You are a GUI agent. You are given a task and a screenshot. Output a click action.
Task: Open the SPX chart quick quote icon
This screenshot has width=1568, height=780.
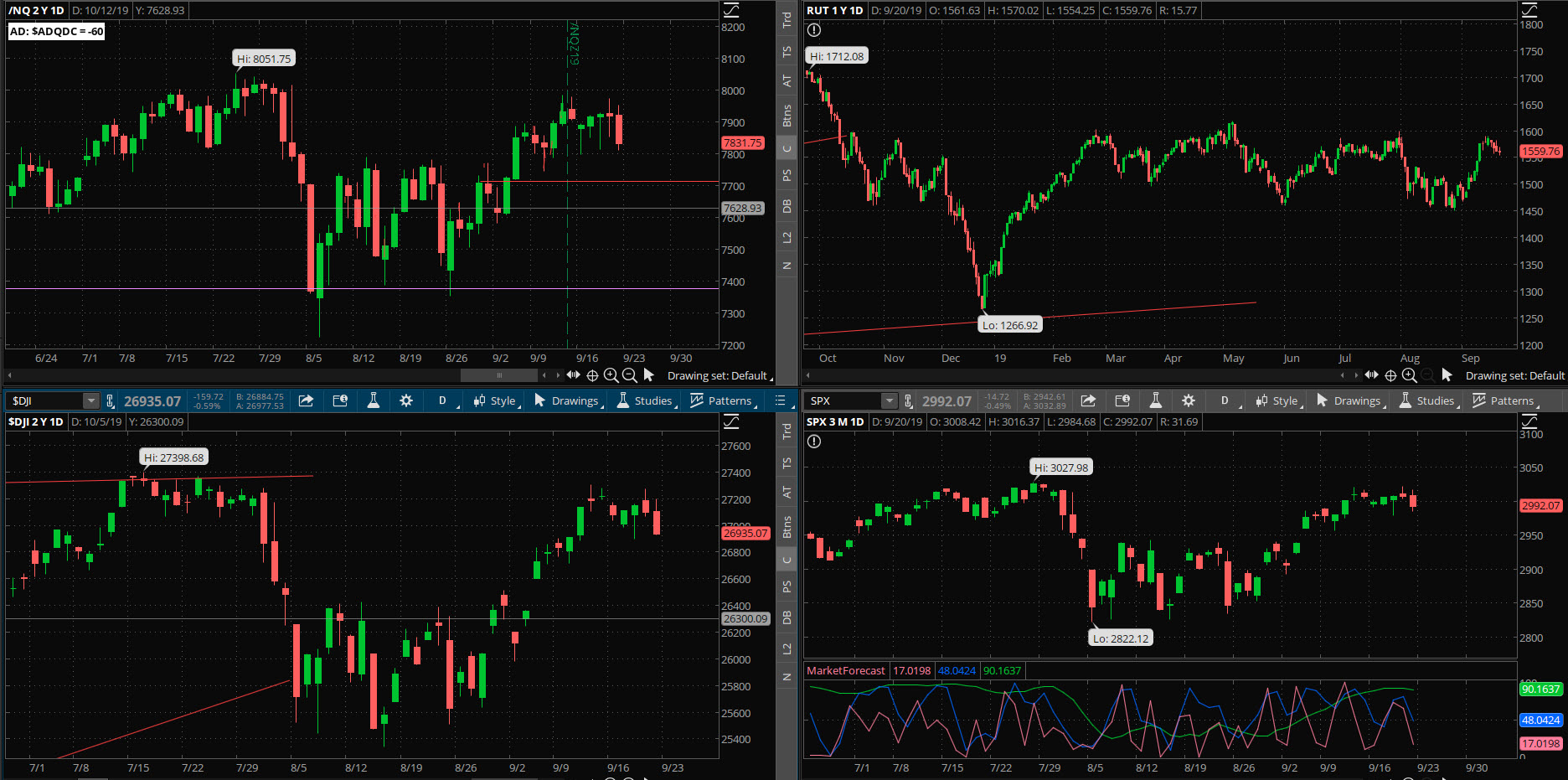tap(1122, 400)
